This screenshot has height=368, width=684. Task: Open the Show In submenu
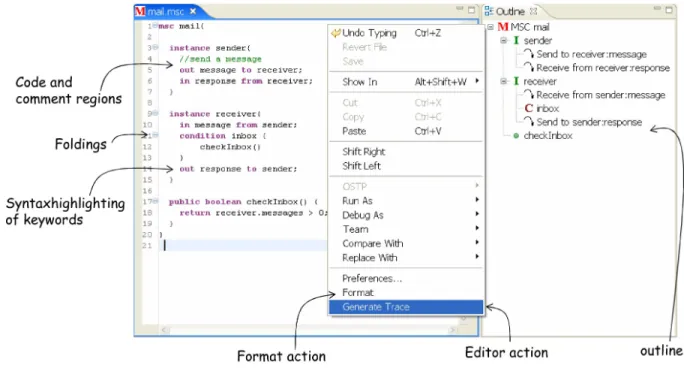tap(406, 82)
